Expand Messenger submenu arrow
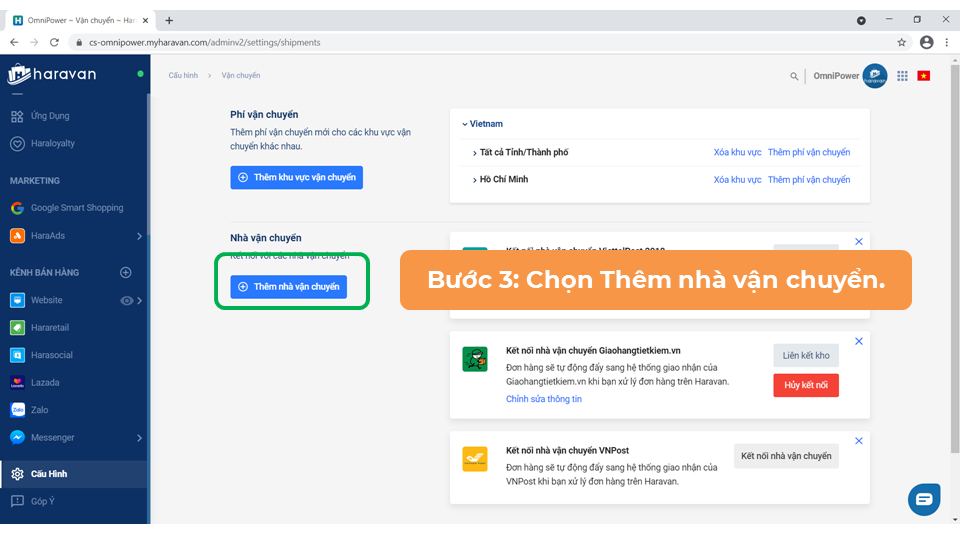 (139, 438)
